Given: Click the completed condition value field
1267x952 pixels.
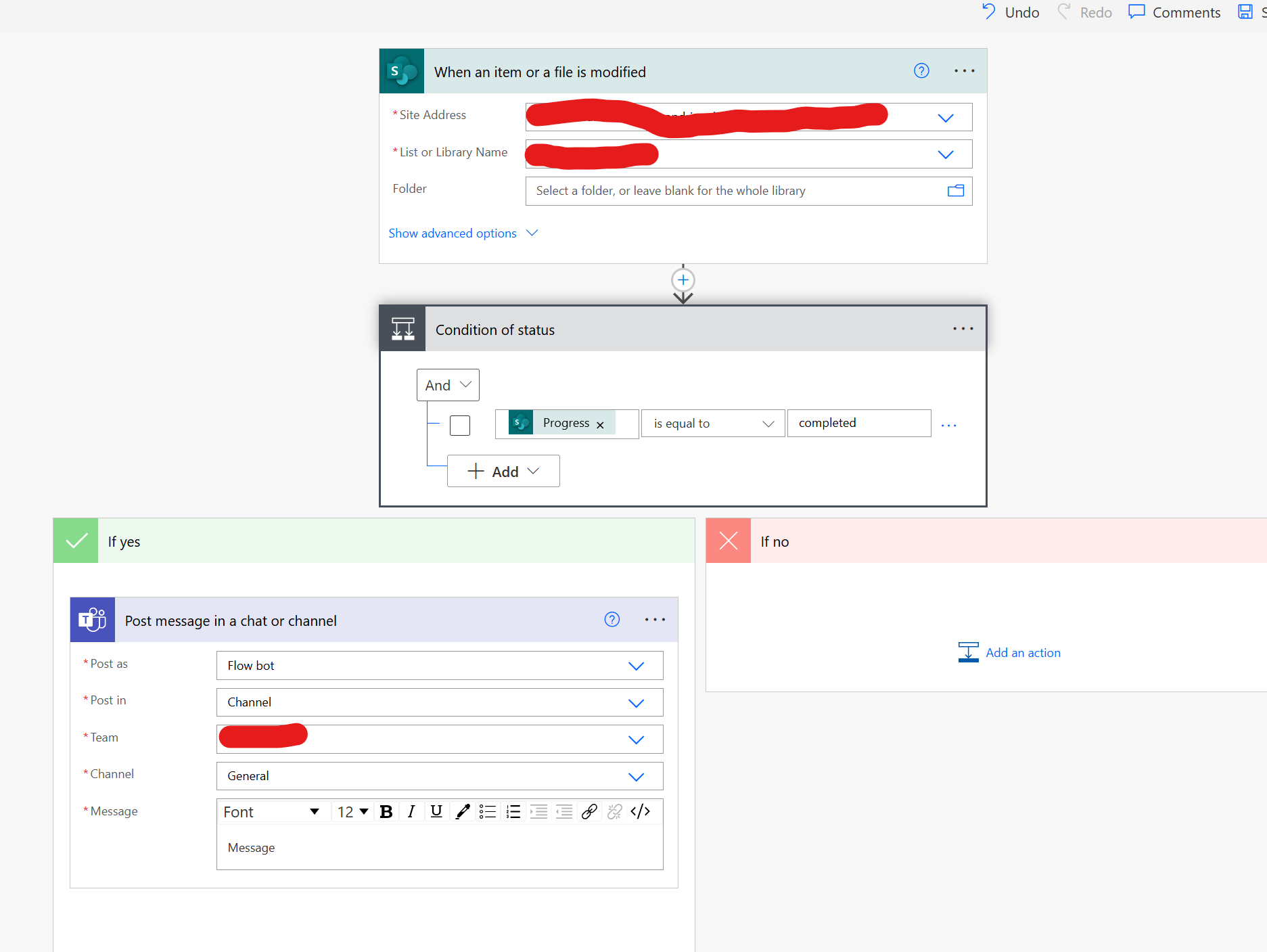Looking at the screenshot, I should tap(858, 423).
